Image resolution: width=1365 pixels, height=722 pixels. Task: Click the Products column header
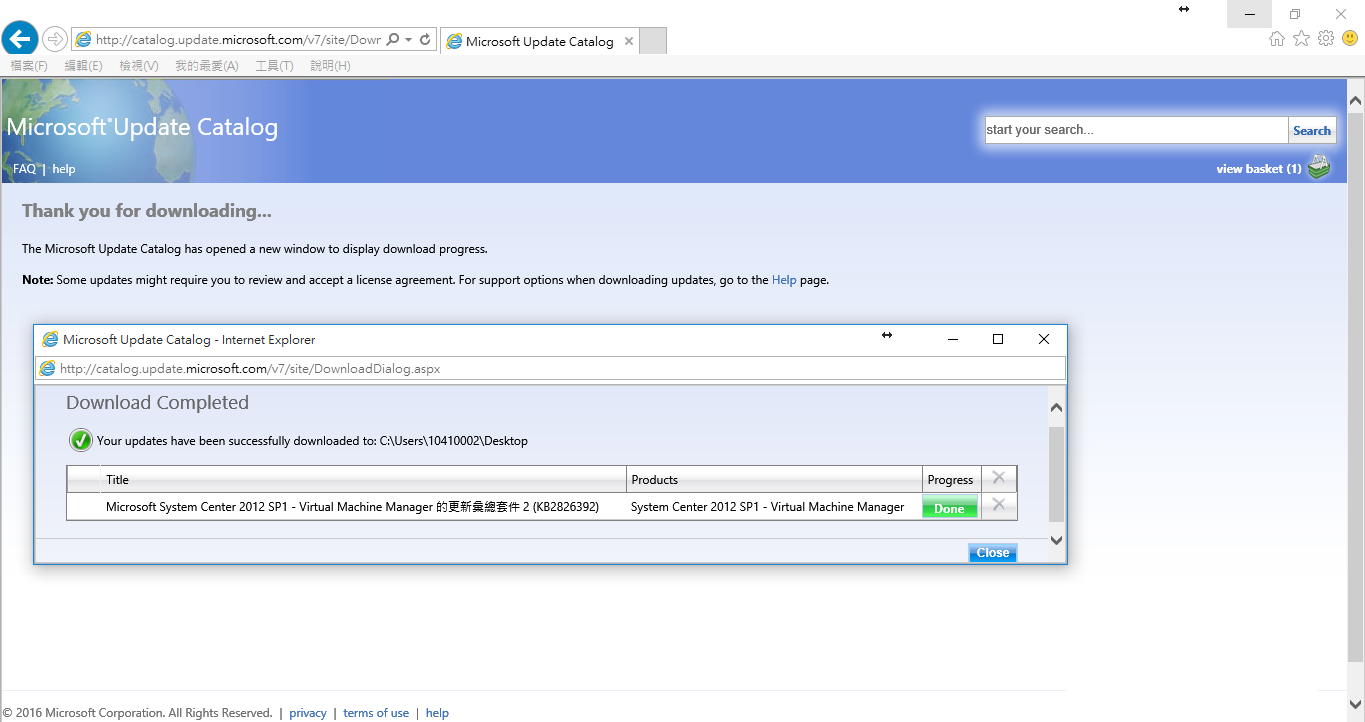[774, 480]
